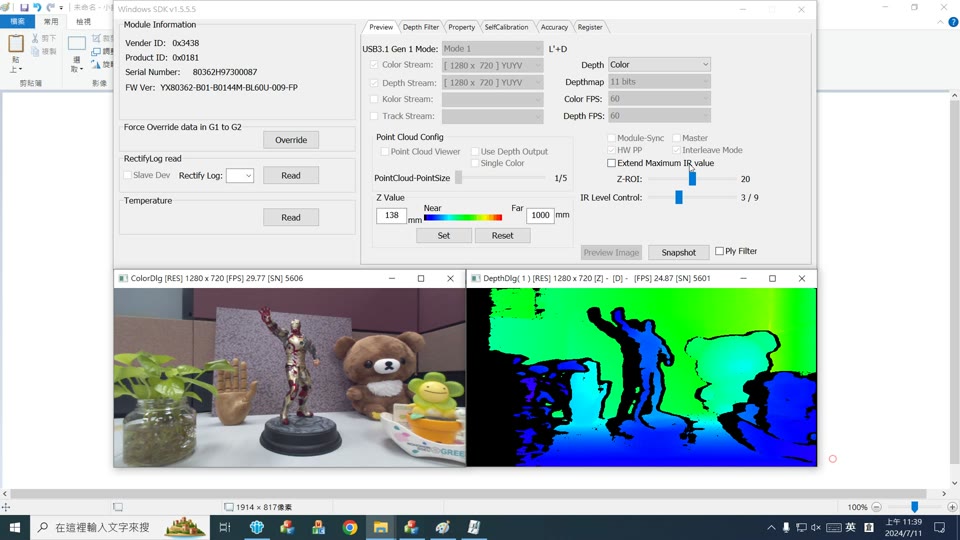Click the IR Level Control slider handle
This screenshot has height=540, width=960.
pos(678,197)
